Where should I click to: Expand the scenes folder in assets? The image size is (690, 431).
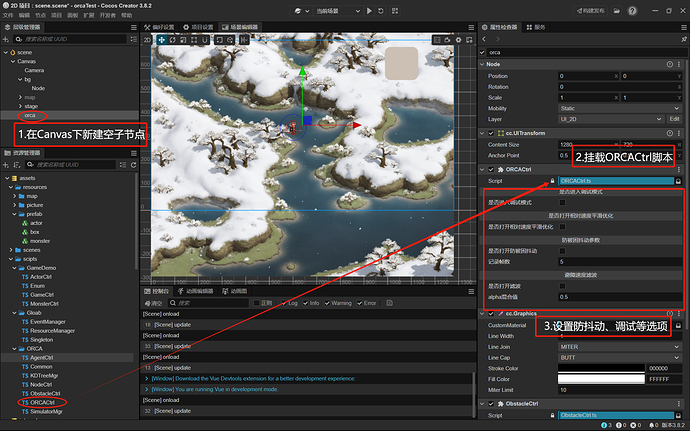point(11,250)
